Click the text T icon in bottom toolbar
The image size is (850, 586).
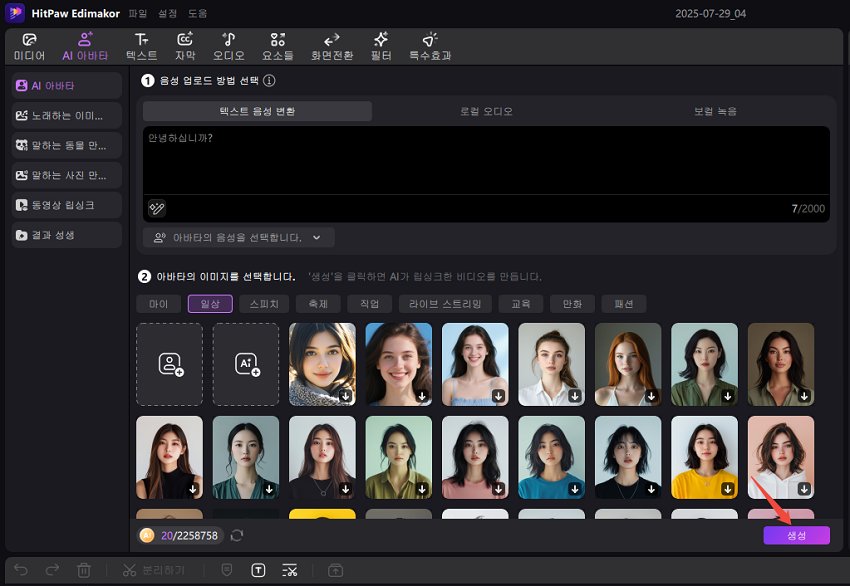click(x=258, y=570)
